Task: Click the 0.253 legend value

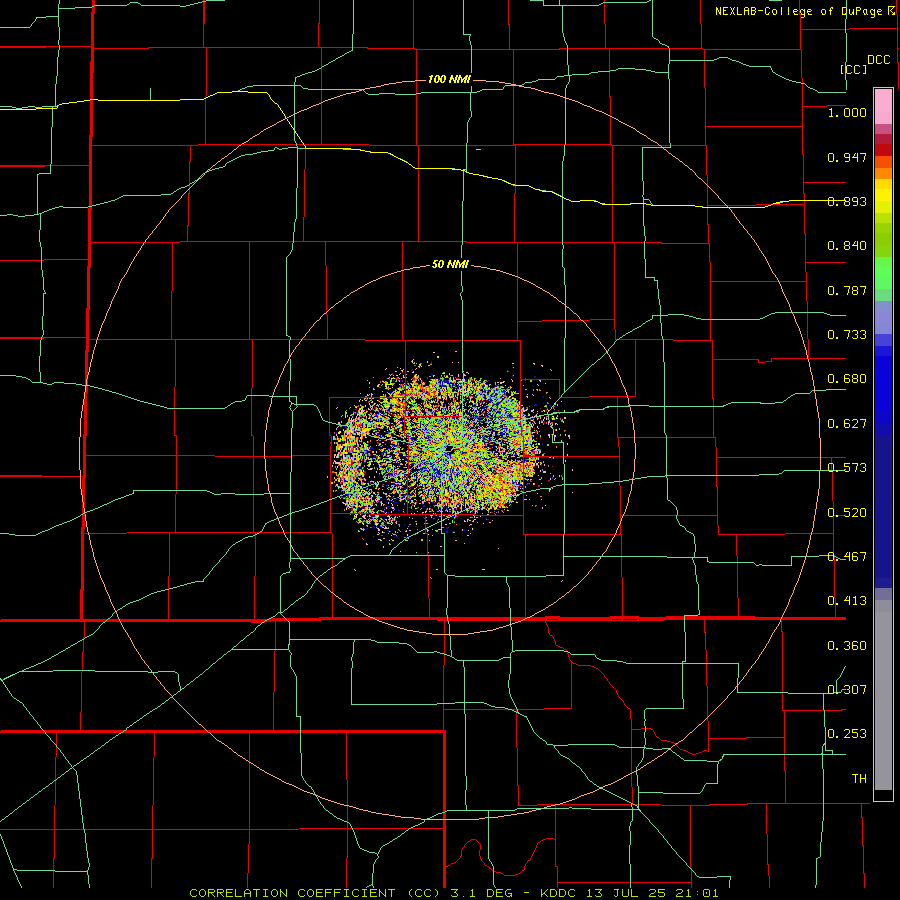Action: pyautogui.click(x=847, y=734)
